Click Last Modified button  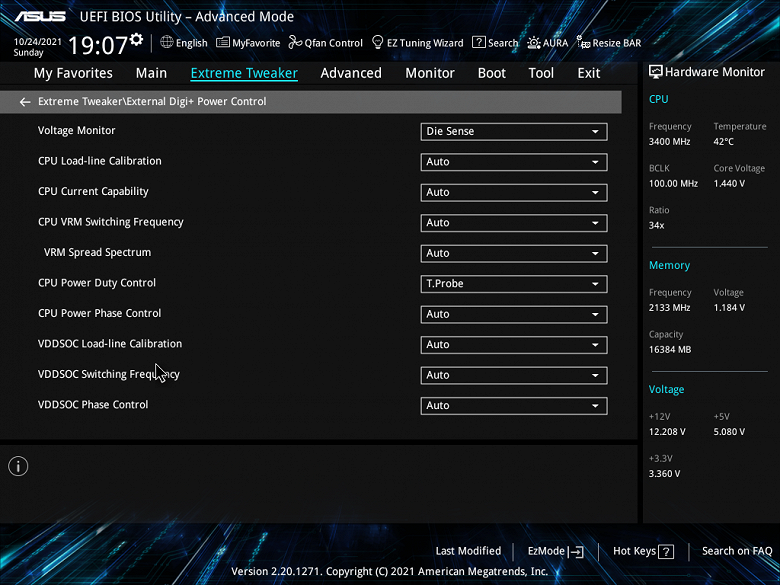click(x=468, y=551)
